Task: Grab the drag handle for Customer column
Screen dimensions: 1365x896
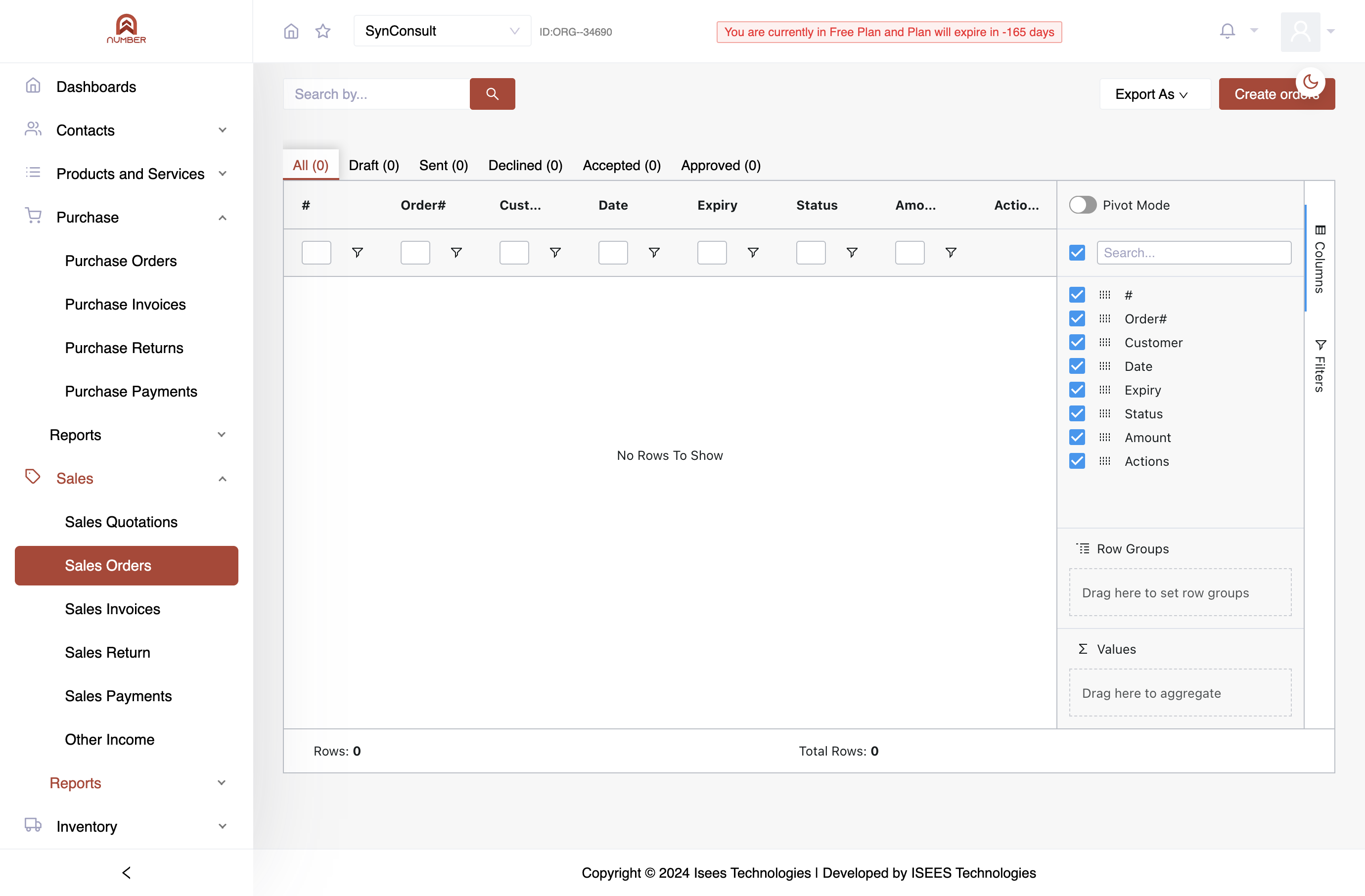Action: point(1105,342)
